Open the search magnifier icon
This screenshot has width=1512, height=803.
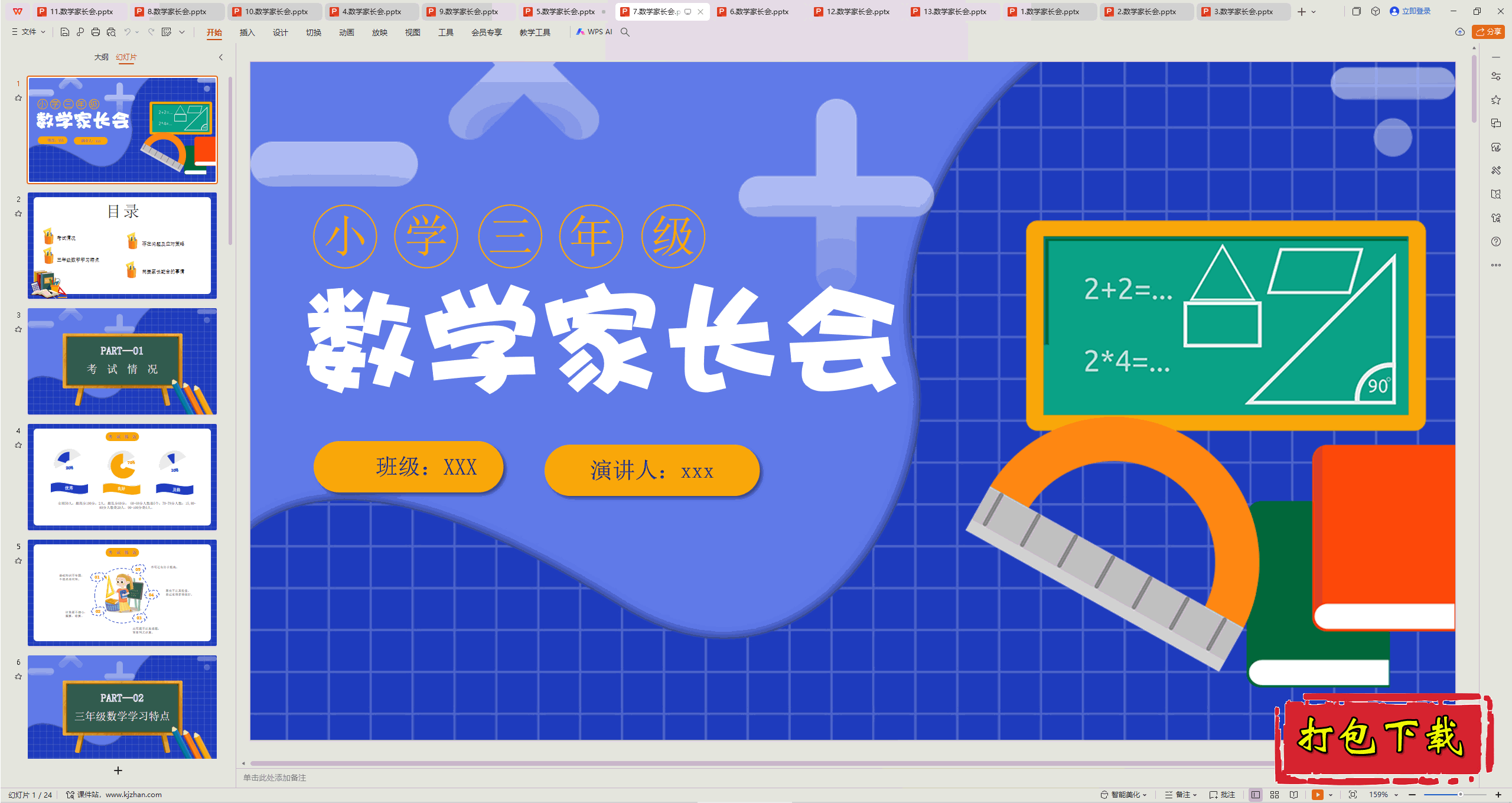pos(625,32)
